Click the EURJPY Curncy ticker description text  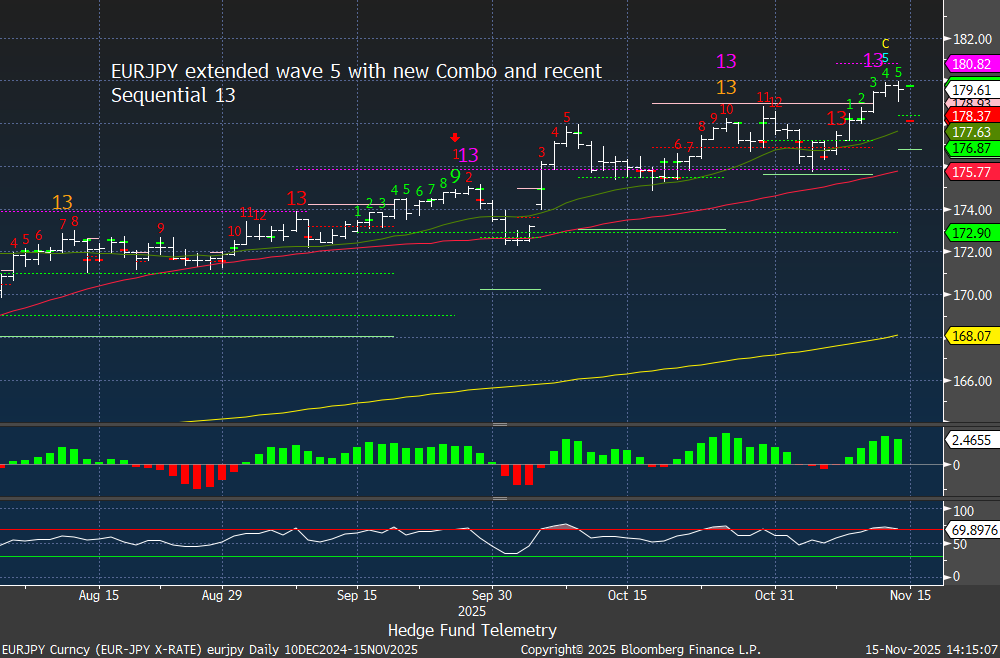pos(210,650)
